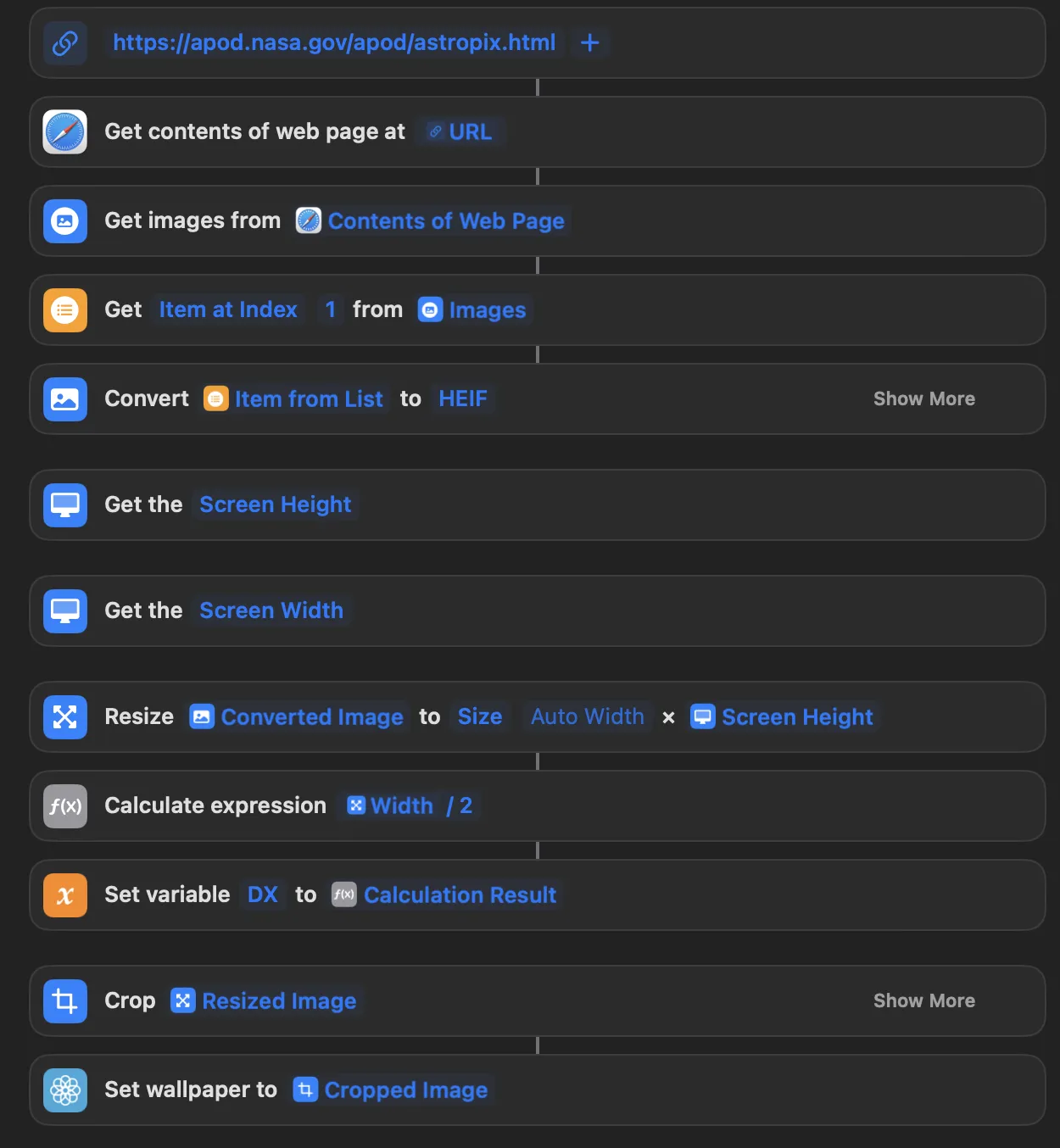The image size is (1060, 1148).
Task: Click the apod.nasa.gov URL text
Action: click(334, 43)
